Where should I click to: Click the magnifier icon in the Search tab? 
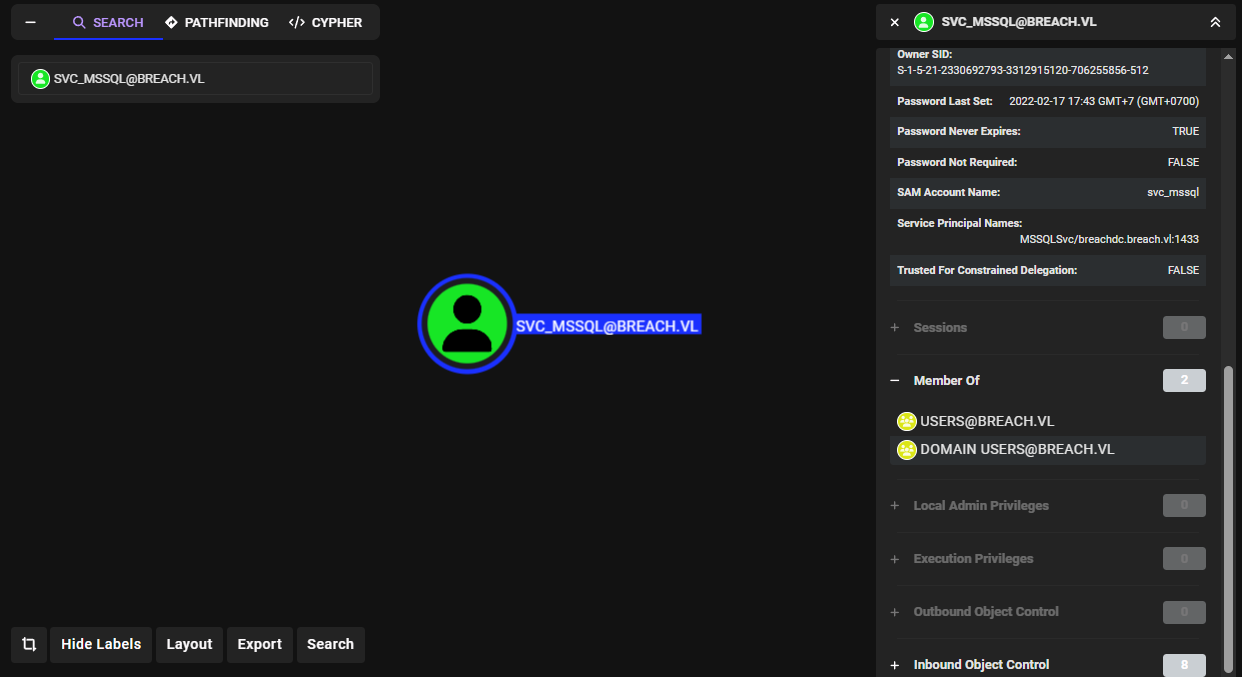tap(80, 22)
